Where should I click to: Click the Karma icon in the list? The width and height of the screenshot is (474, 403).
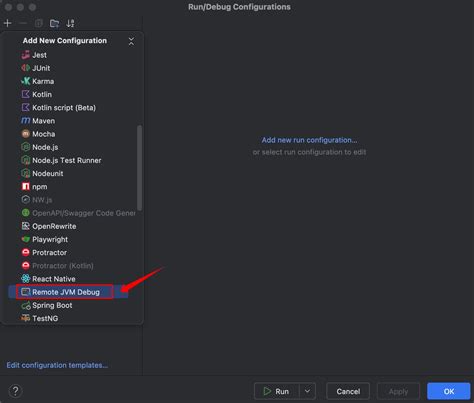point(26,81)
